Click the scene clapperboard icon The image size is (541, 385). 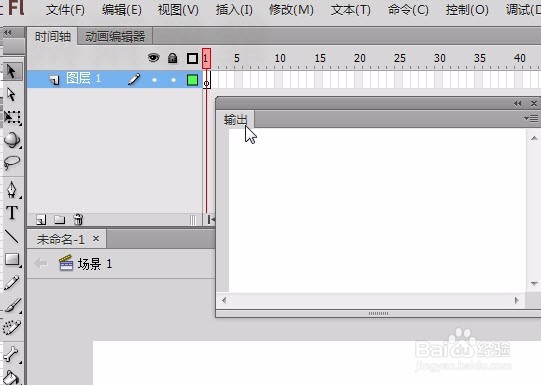click(x=66, y=263)
